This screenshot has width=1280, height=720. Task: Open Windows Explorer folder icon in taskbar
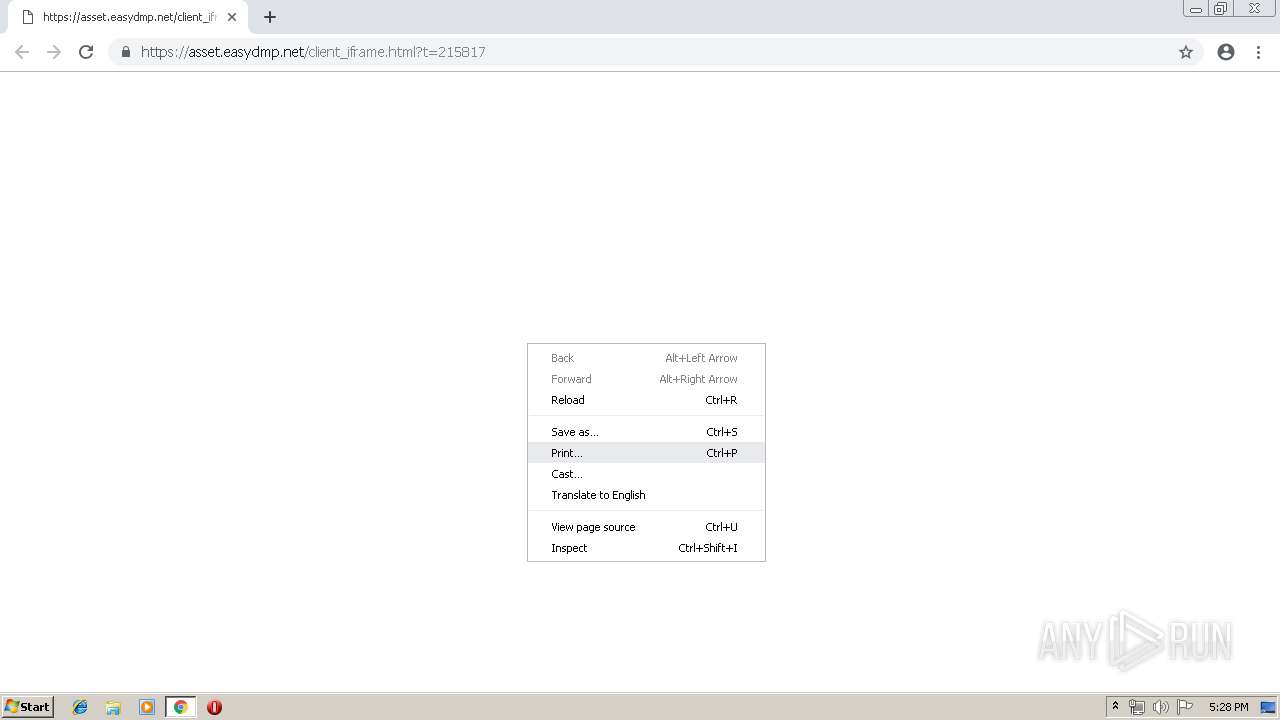click(113, 707)
